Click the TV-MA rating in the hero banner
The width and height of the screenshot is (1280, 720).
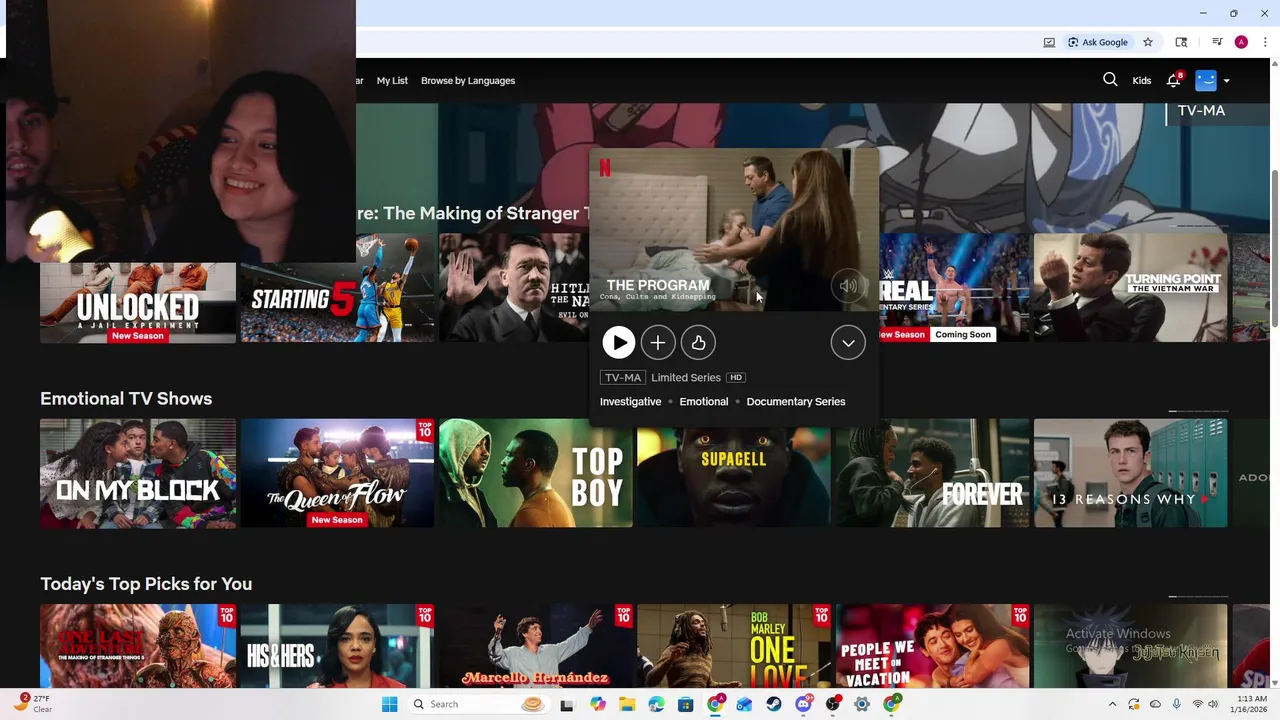tap(1201, 111)
